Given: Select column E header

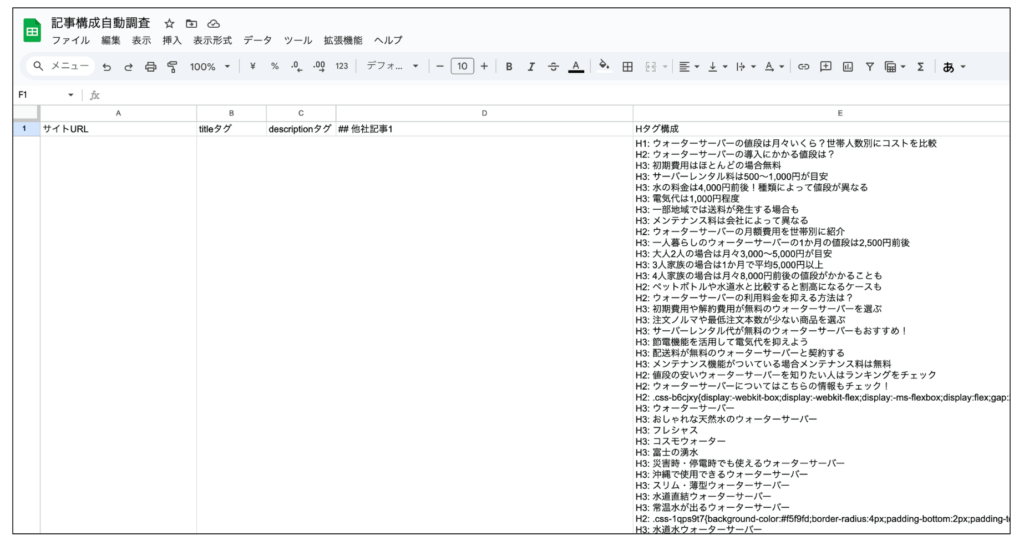Looking at the screenshot, I should pyautogui.click(x=821, y=113).
